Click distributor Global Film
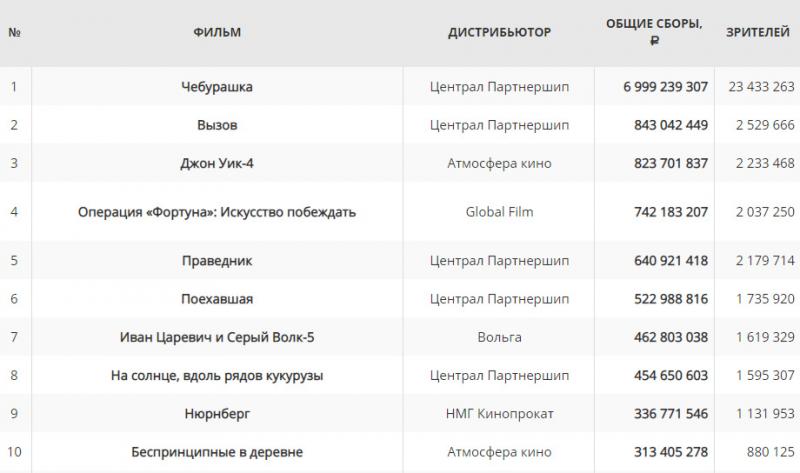 pos(499,212)
